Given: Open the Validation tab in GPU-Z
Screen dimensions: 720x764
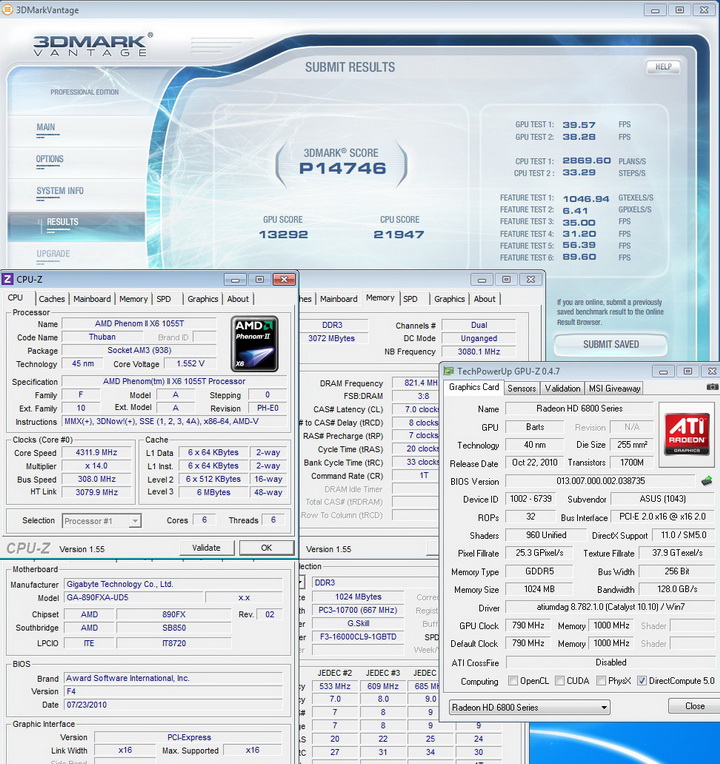Looking at the screenshot, I should click(562, 388).
